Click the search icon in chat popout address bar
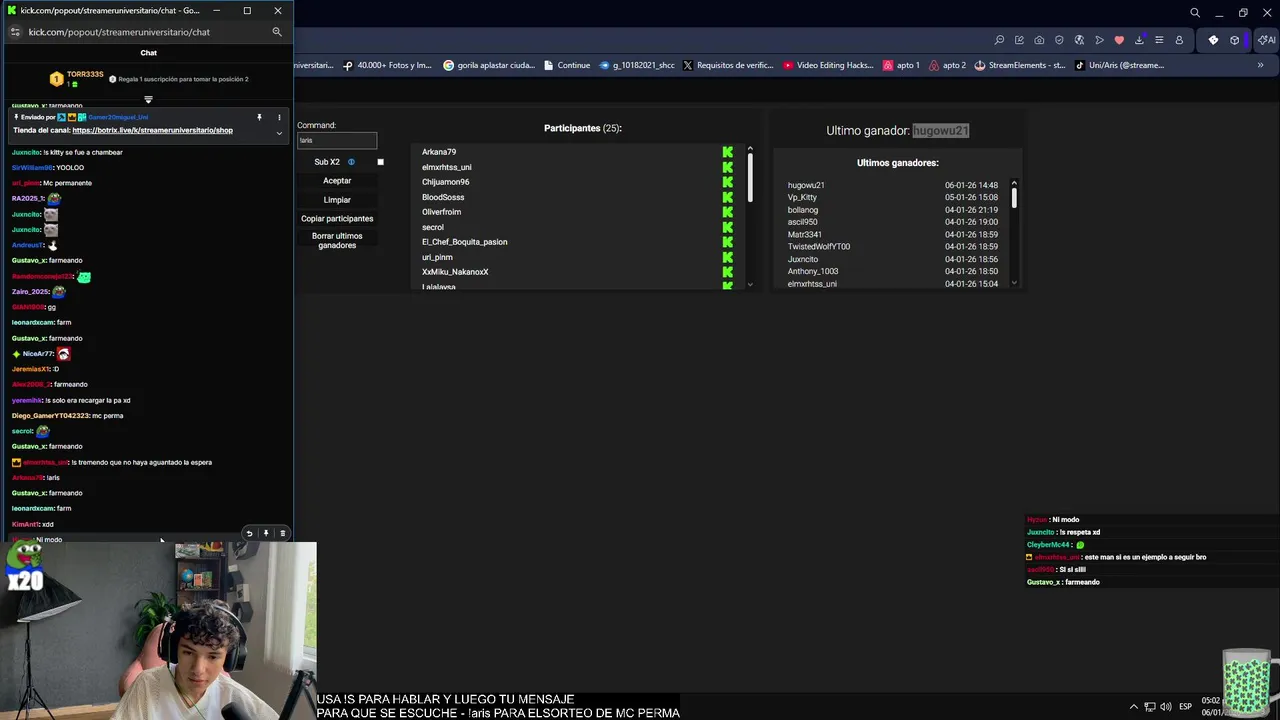The height and width of the screenshot is (720, 1280). [x=277, y=32]
